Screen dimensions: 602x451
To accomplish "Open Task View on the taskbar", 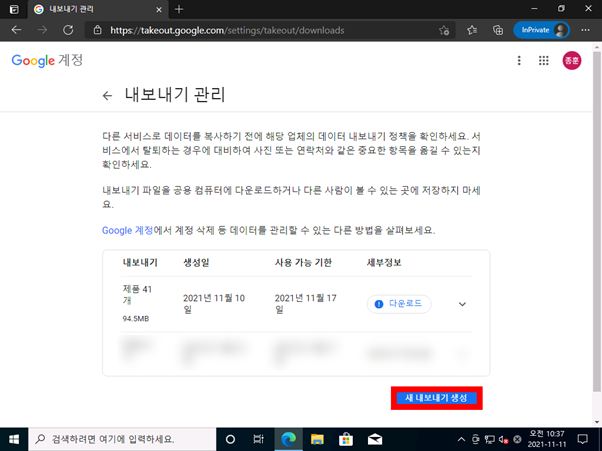I will [x=259, y=439].
